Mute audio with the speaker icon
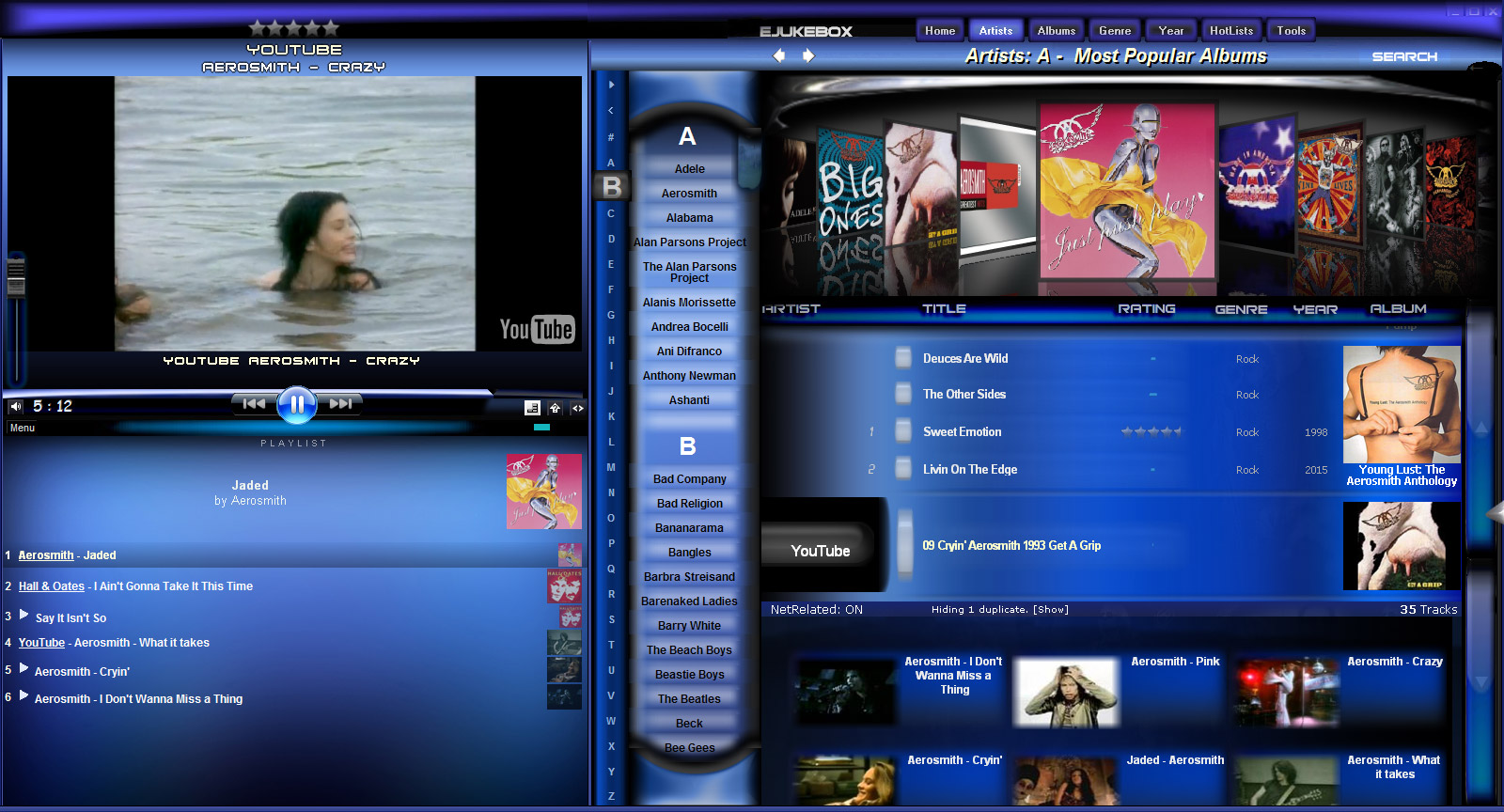The image size is (1504, 812). click(16, 407)
